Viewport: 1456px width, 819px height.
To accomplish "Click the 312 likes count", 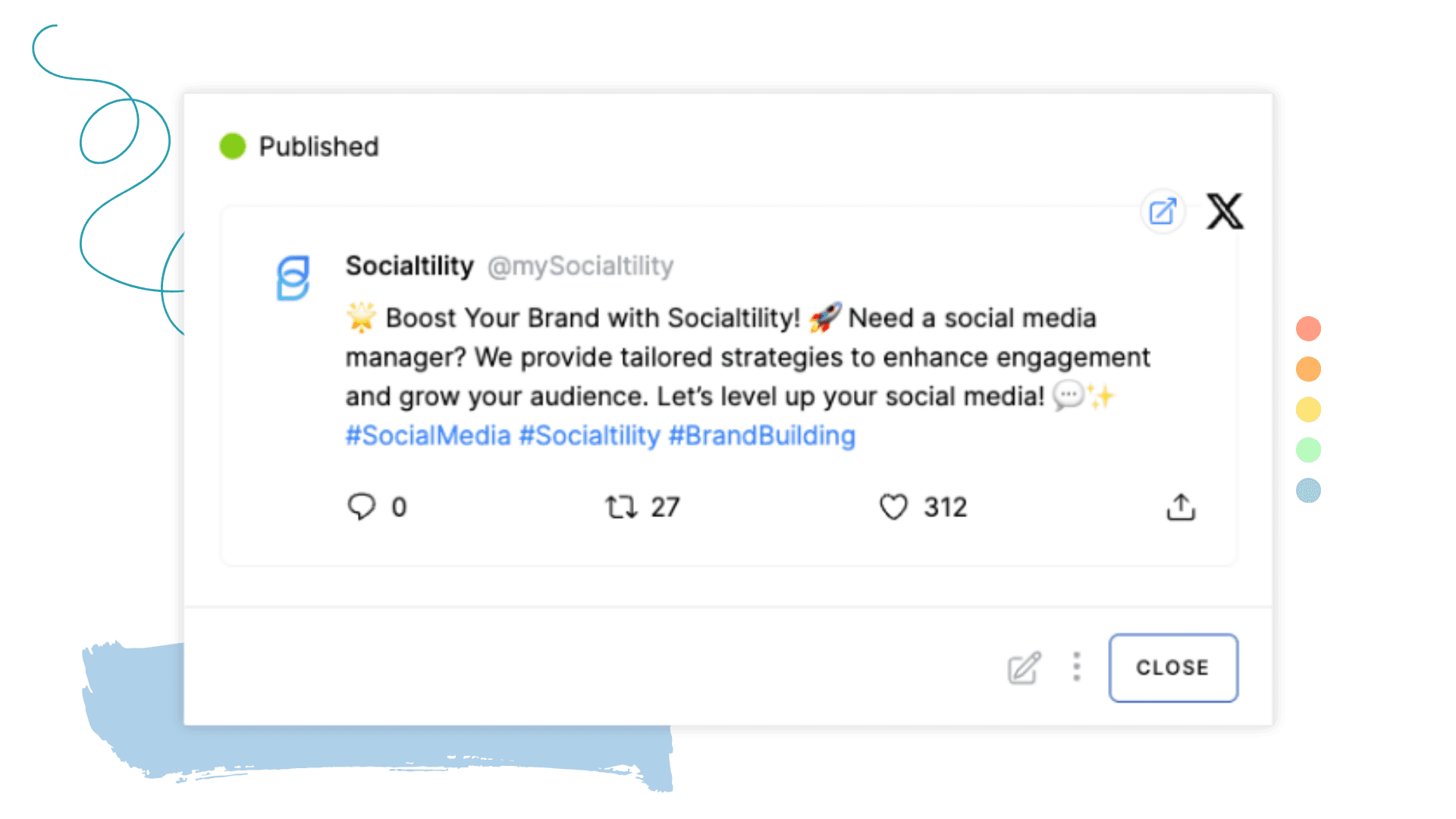I will (944, 507).
